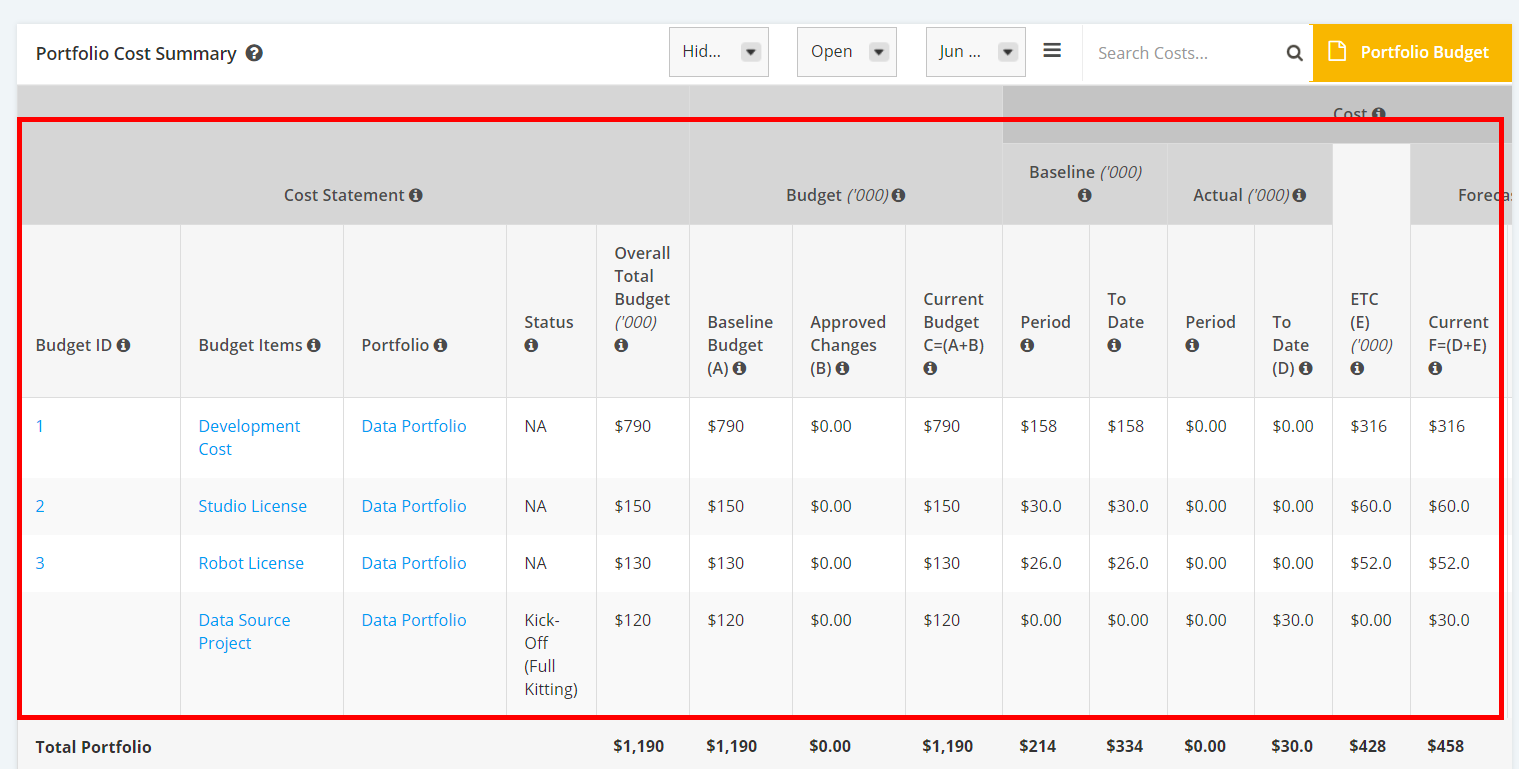Click info icon under Overall Total Budget
The width and height of the screenshot is (1519, 769).
click(621, 345)
